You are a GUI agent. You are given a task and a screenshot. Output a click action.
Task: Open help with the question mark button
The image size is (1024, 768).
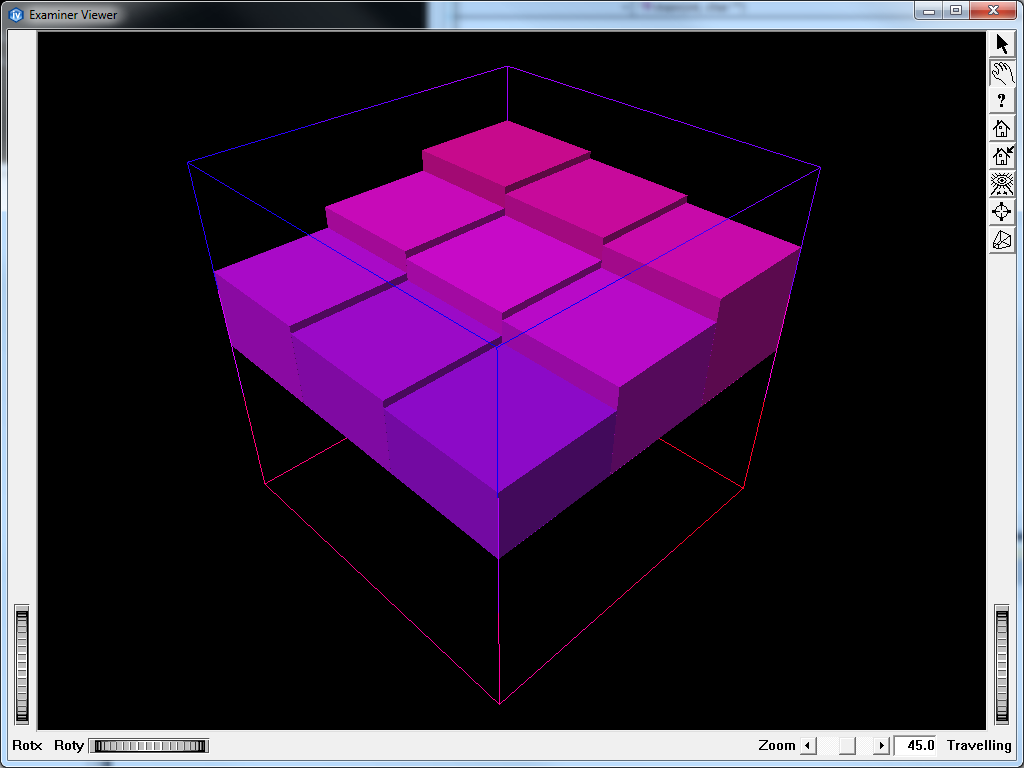point(1002,100)
